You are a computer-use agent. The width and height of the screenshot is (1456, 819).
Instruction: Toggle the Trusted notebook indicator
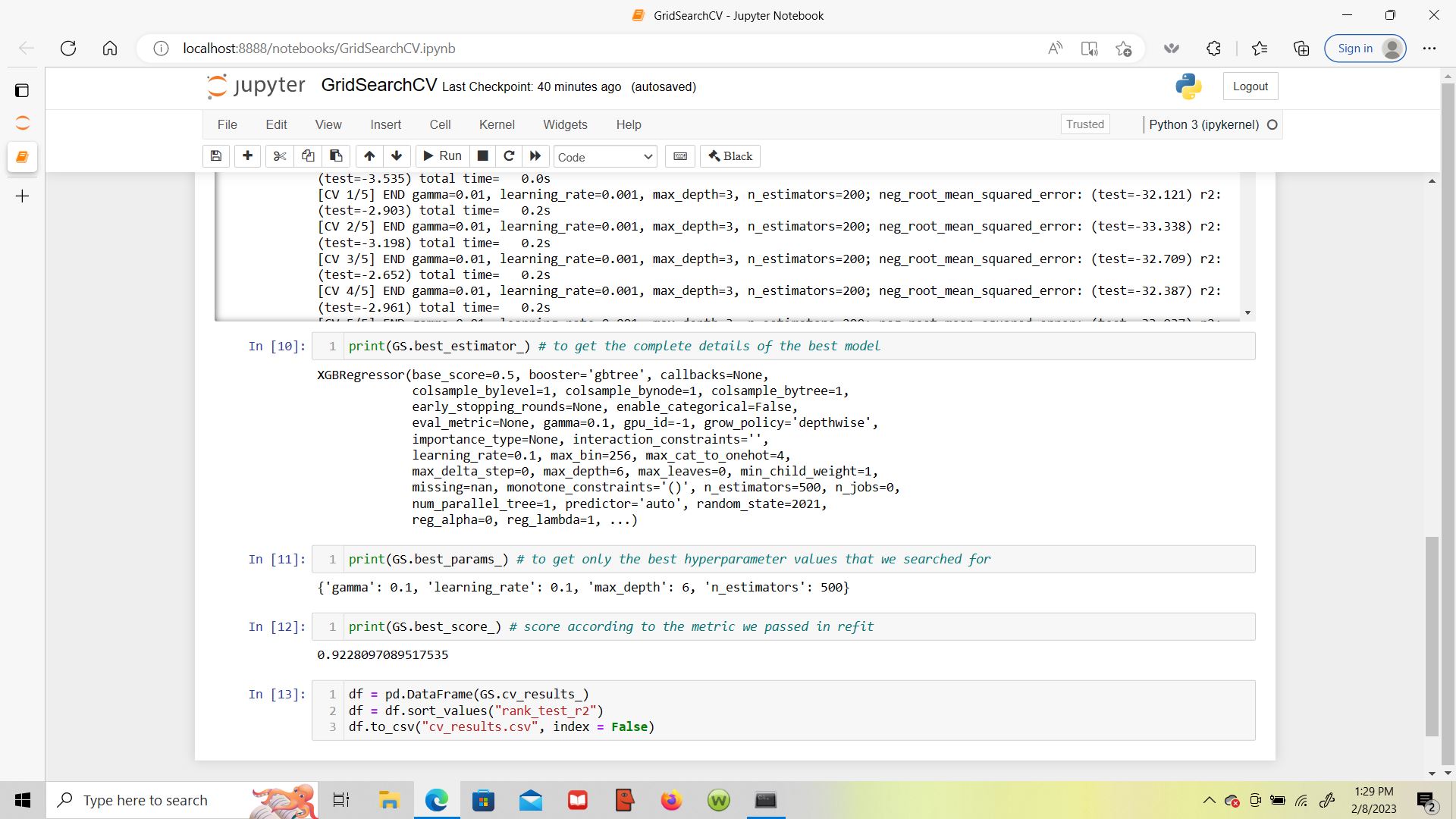(1084, 124)
